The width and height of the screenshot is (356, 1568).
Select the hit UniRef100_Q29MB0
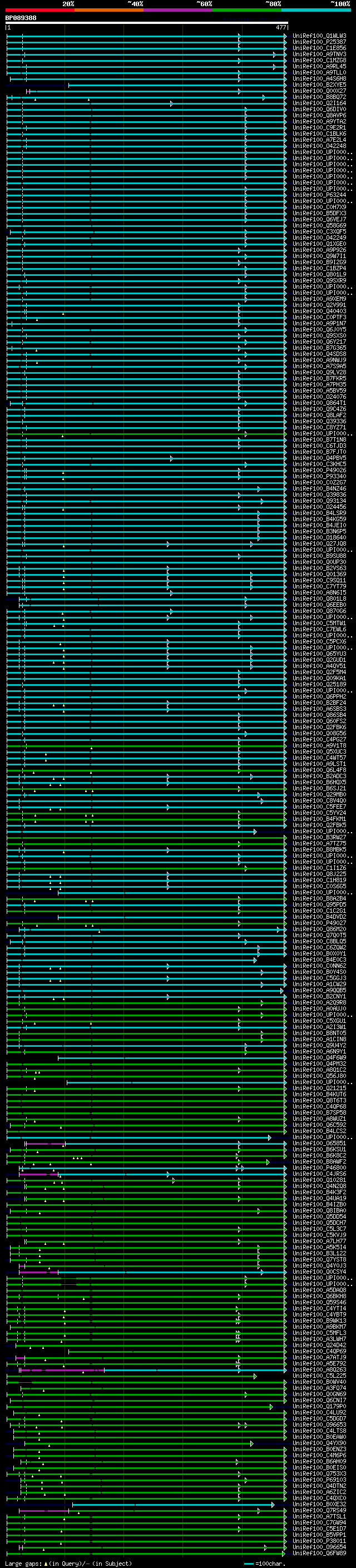[319, 794]
